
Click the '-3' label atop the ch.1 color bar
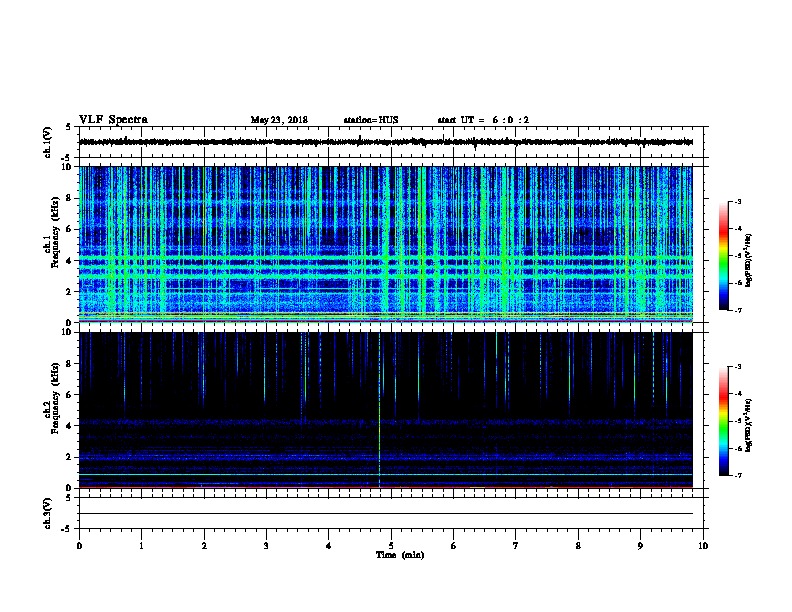coord(737,201)
